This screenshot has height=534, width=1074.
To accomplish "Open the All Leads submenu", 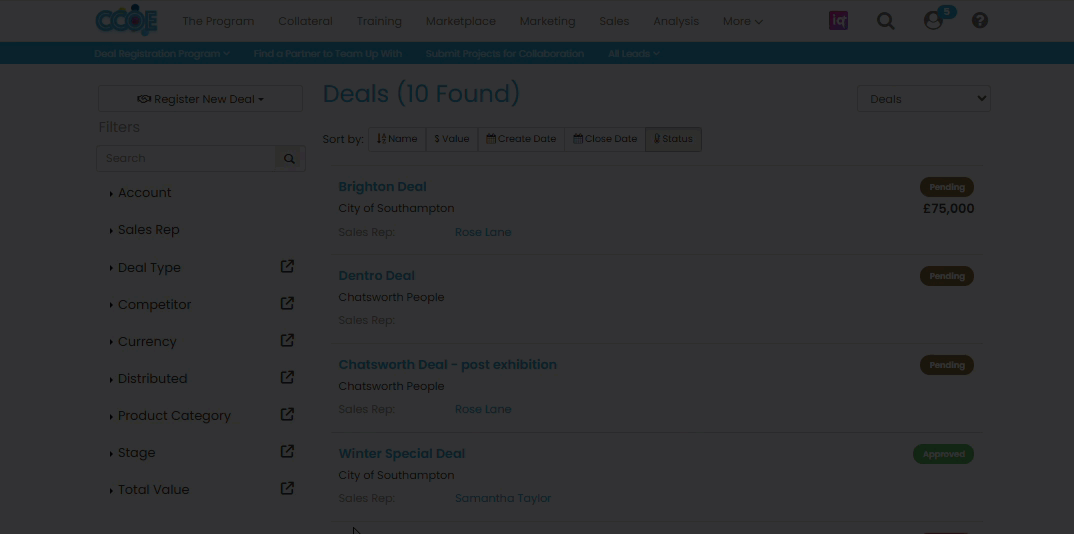I will point(634,53).
